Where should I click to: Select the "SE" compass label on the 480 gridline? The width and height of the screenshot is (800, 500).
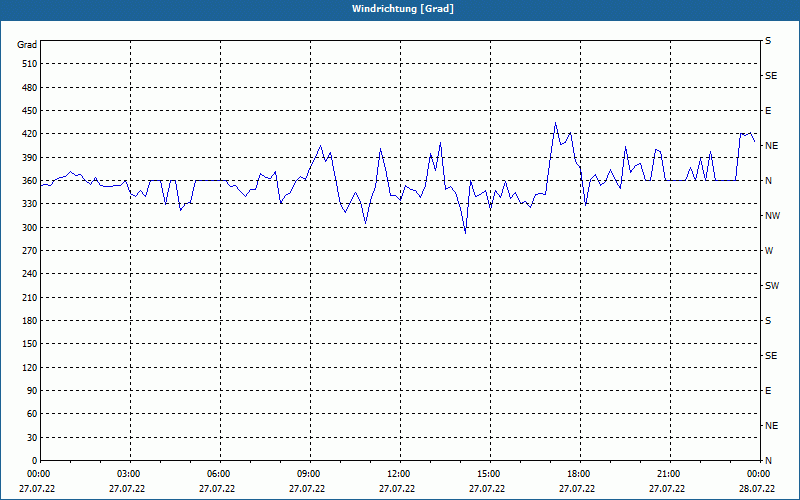[771, 76]
